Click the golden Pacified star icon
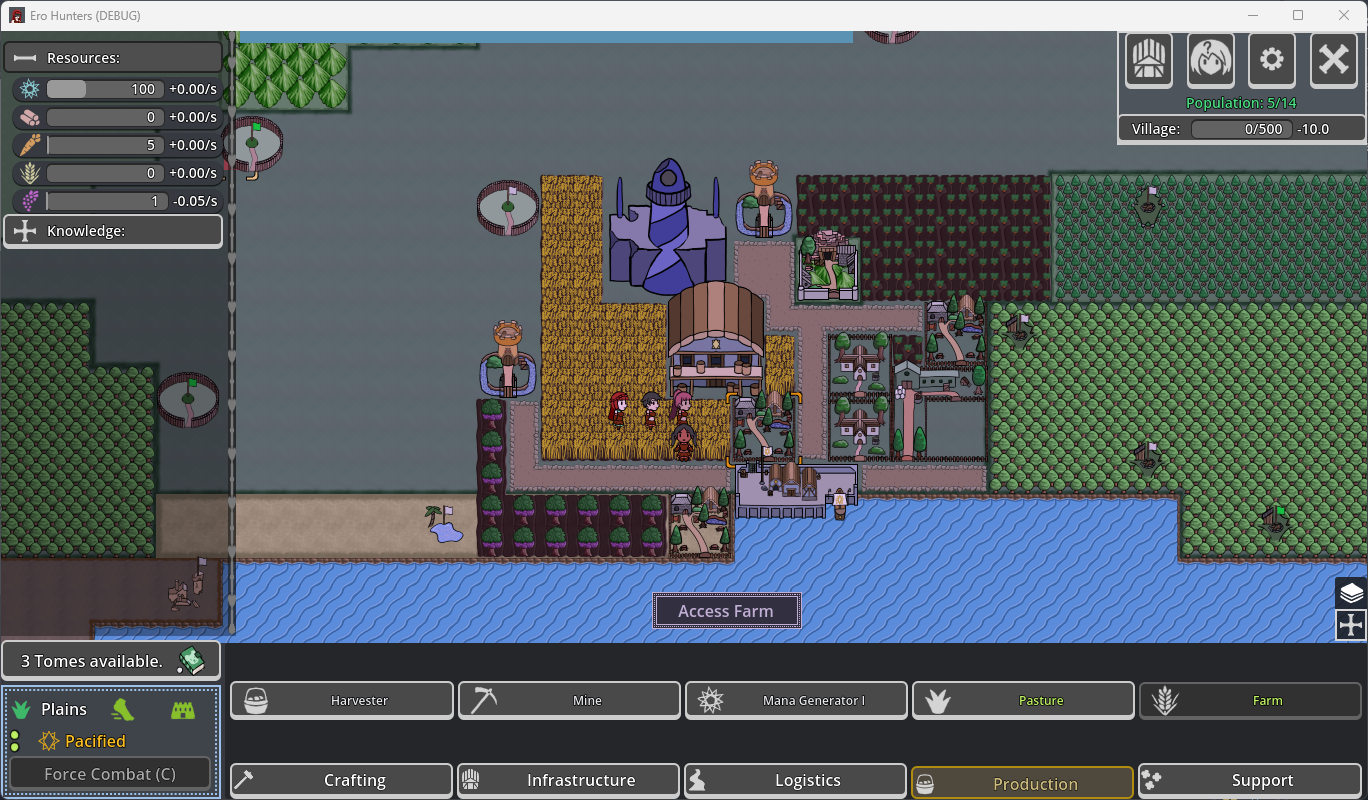 tap(48, 741)
